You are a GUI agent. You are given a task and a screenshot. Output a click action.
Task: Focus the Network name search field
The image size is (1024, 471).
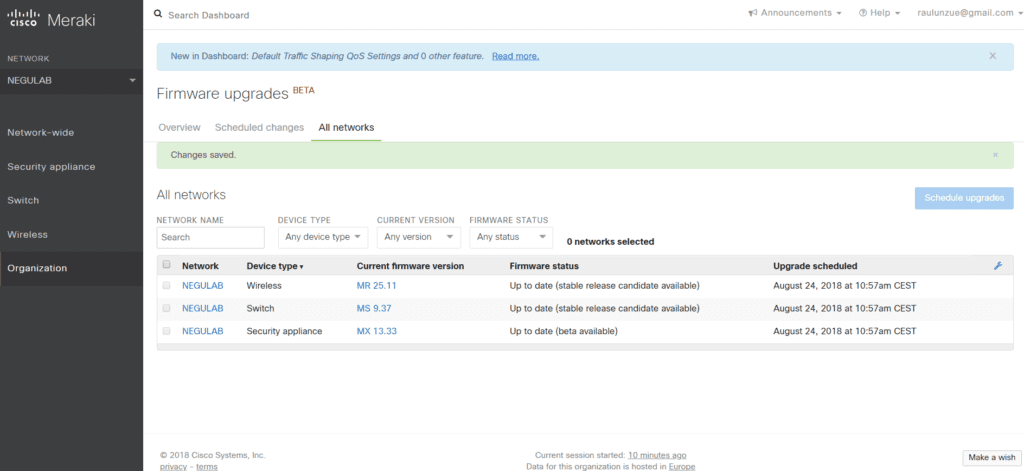point(210,237)
